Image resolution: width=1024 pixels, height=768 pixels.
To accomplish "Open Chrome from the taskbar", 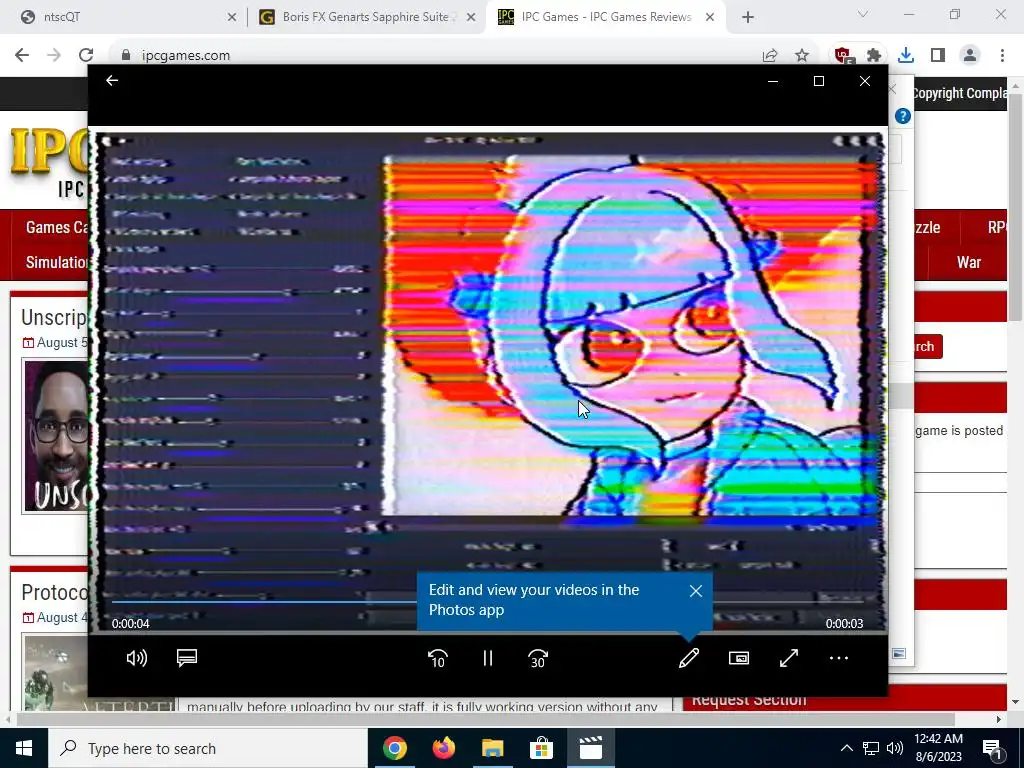I will point(394,748).
